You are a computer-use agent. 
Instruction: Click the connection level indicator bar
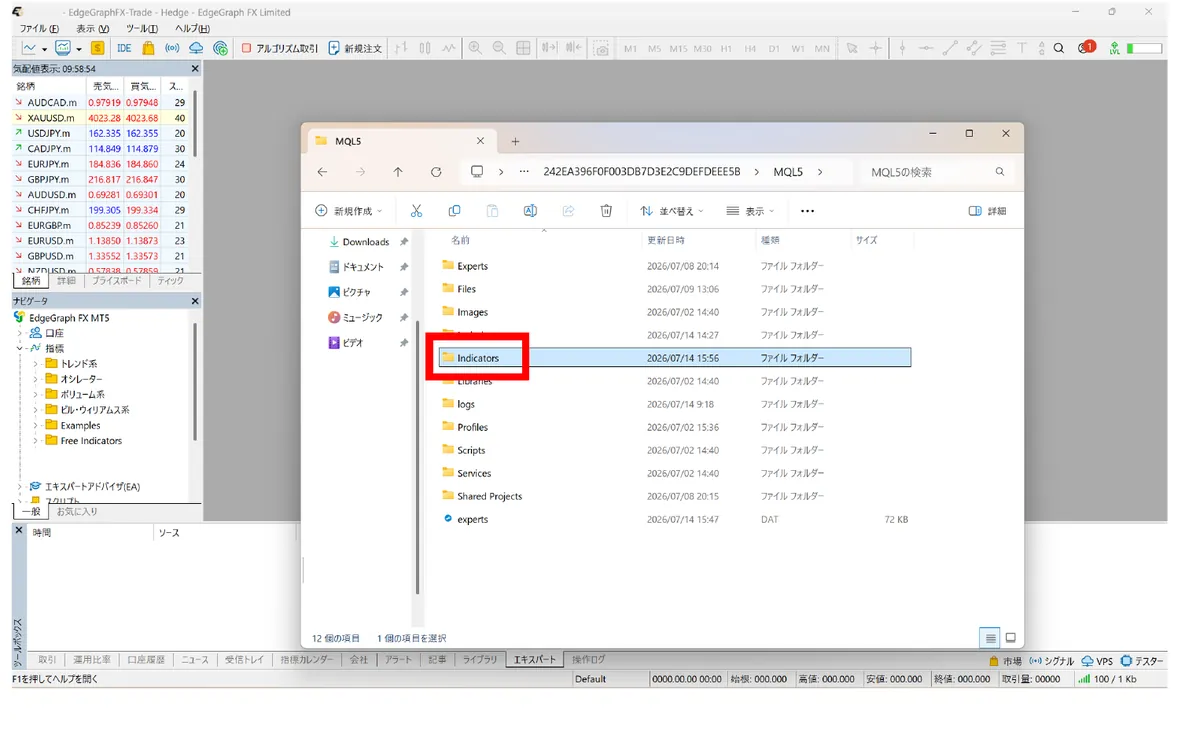click(1144, 48)
